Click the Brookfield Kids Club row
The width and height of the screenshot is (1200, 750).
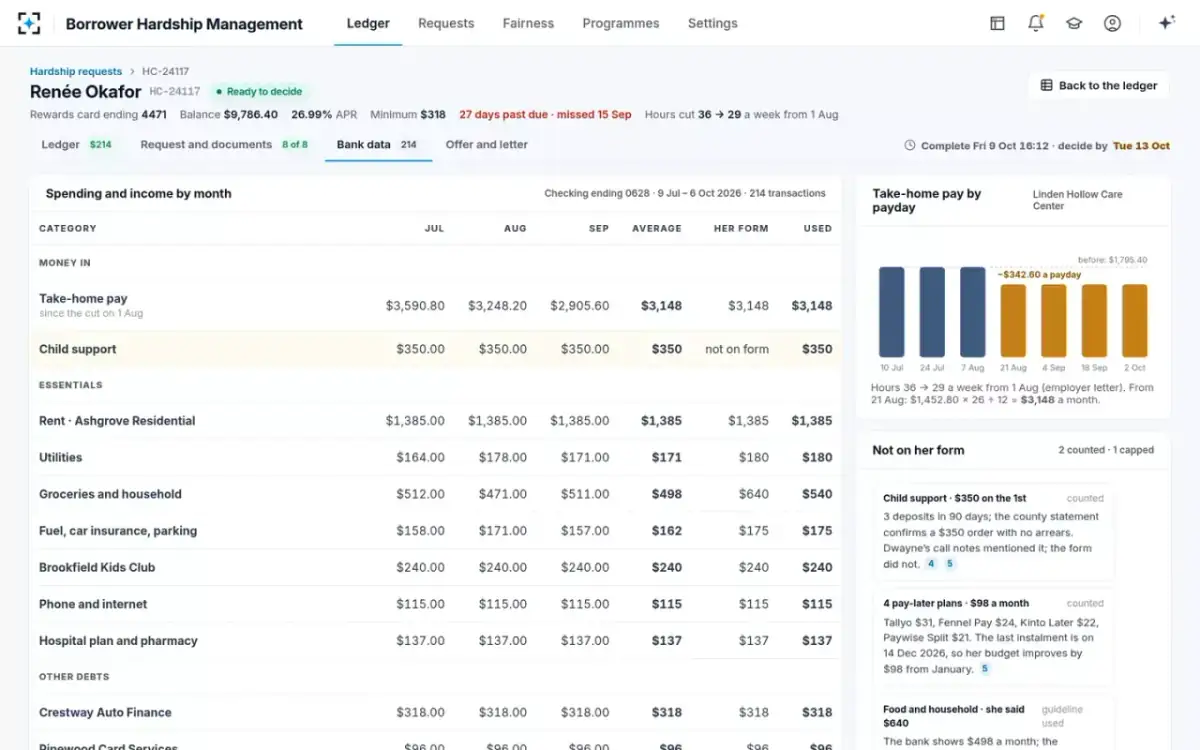436,567
